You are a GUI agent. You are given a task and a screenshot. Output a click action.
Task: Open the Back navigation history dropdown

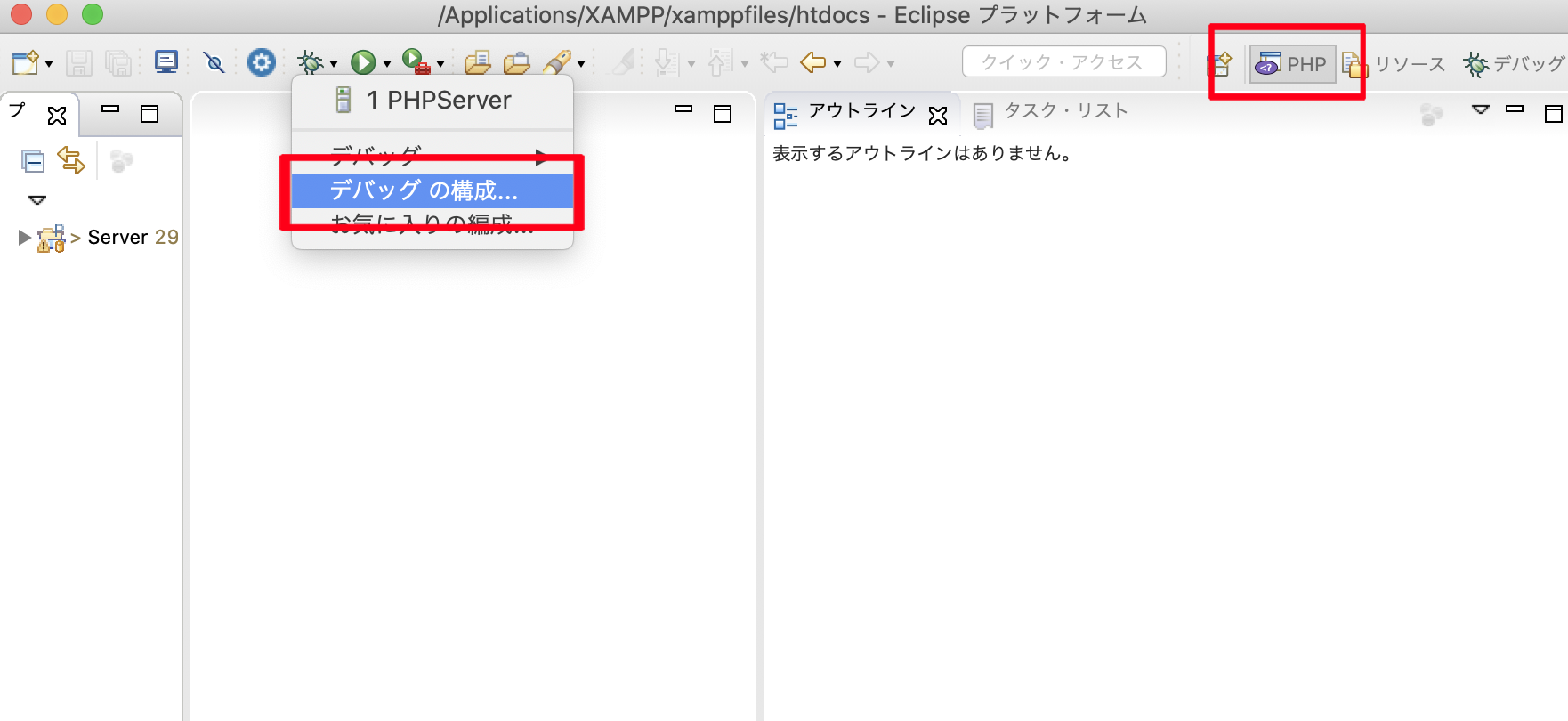837,64
